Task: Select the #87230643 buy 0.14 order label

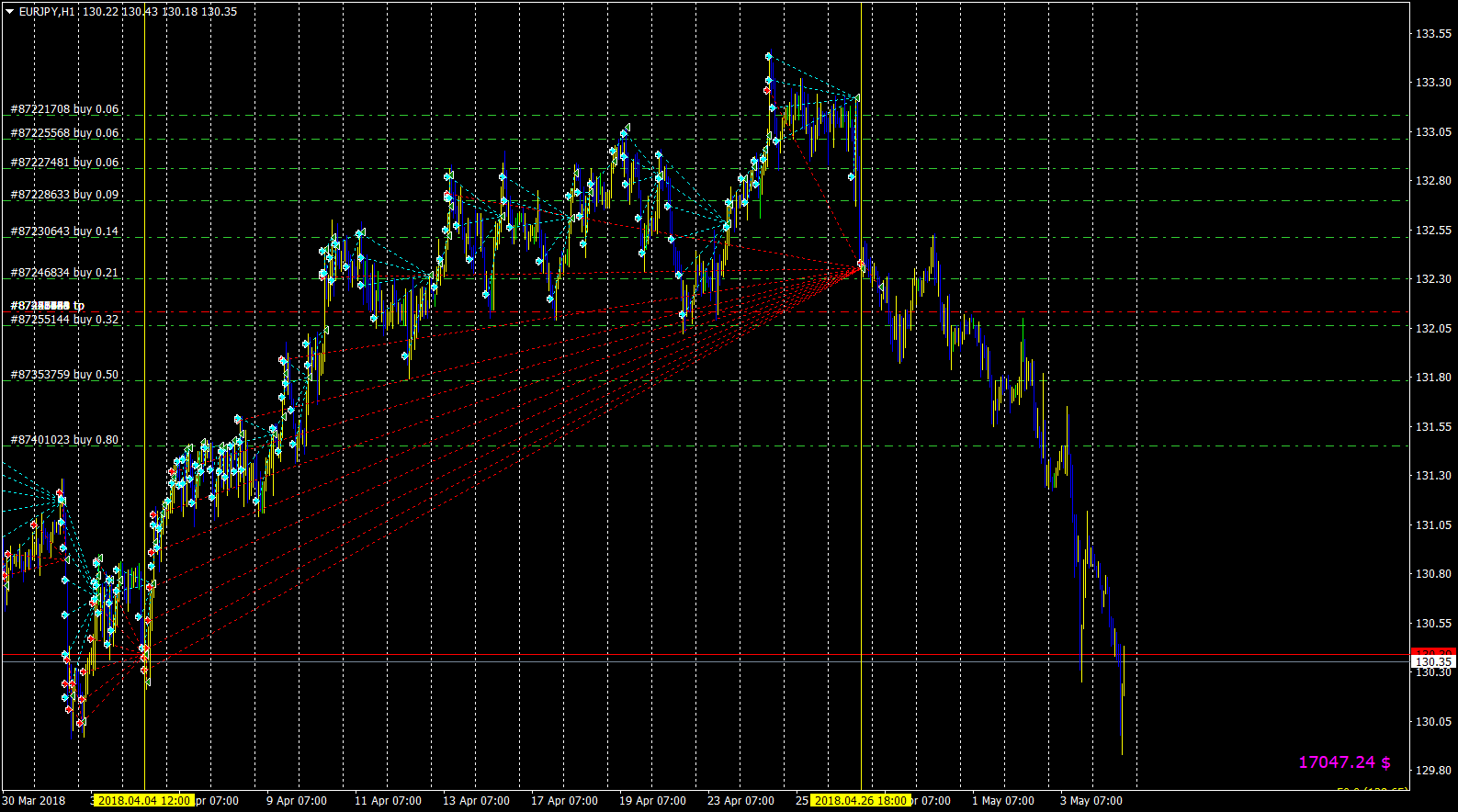Action: pos(64,231)
